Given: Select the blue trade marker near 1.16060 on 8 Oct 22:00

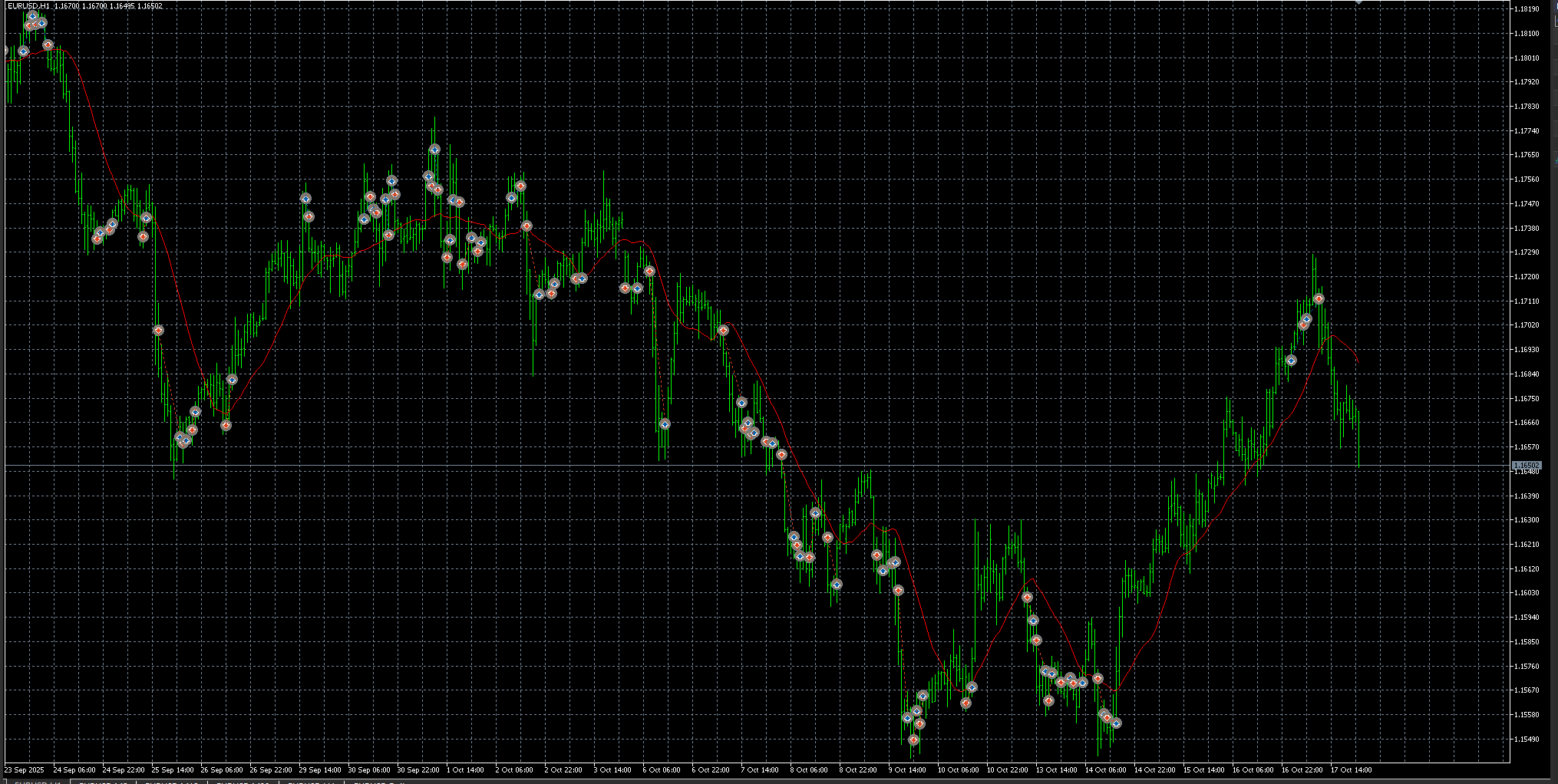Looking at the screenshot, I should click(x=837, y=585).
